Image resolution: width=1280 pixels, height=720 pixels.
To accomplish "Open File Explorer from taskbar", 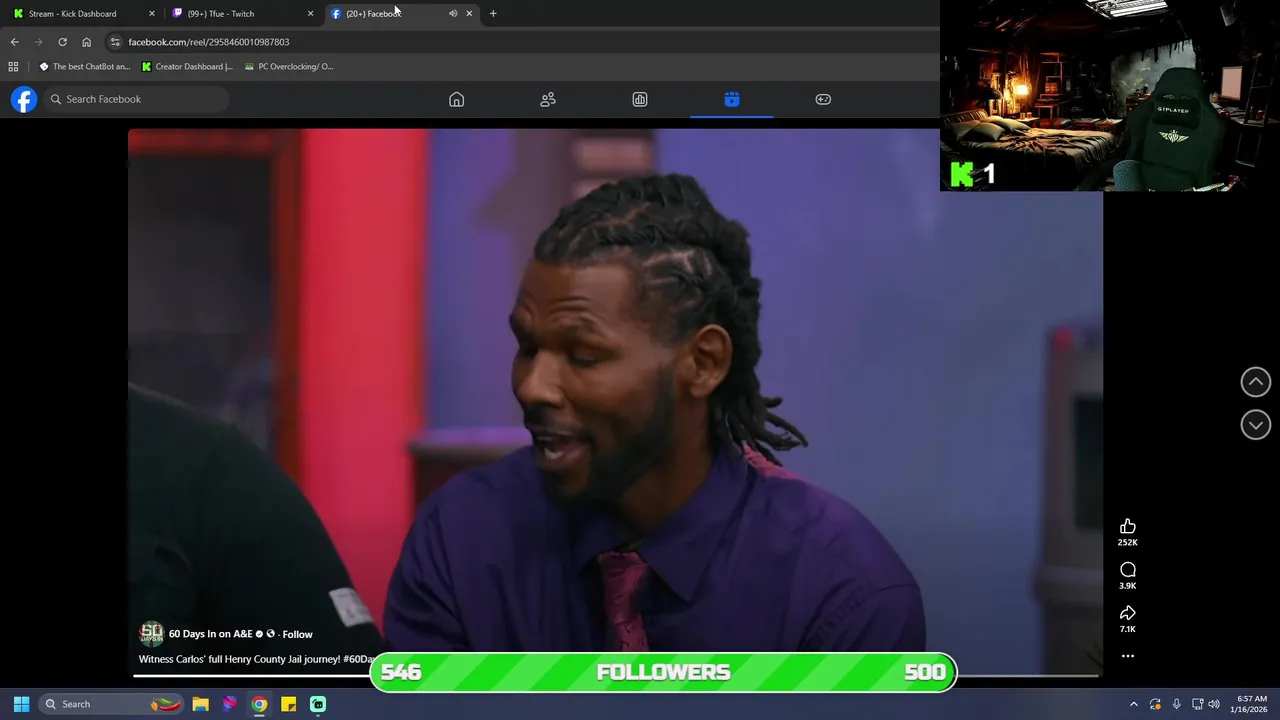I will (x=200, y=704).
